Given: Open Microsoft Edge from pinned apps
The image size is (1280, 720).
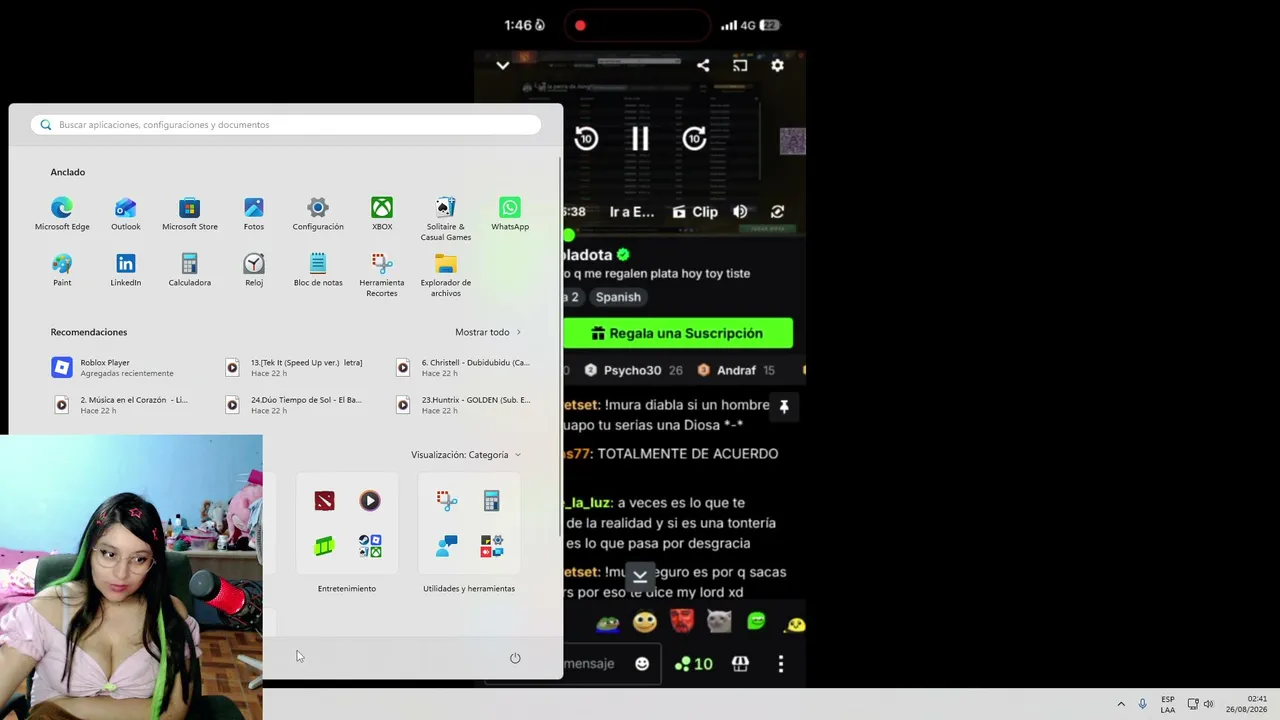Looking at the screenshot, I should 62,214.
